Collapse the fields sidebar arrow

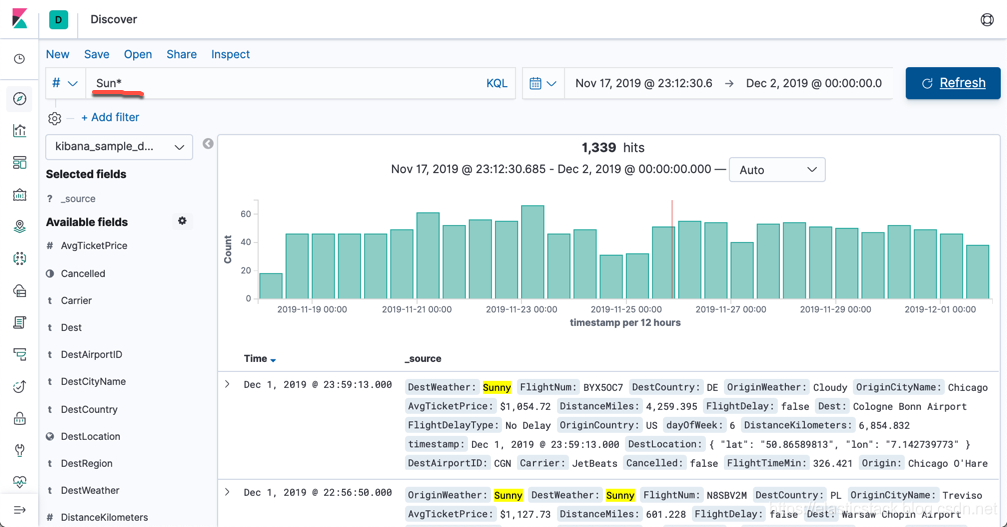[208, 144]
